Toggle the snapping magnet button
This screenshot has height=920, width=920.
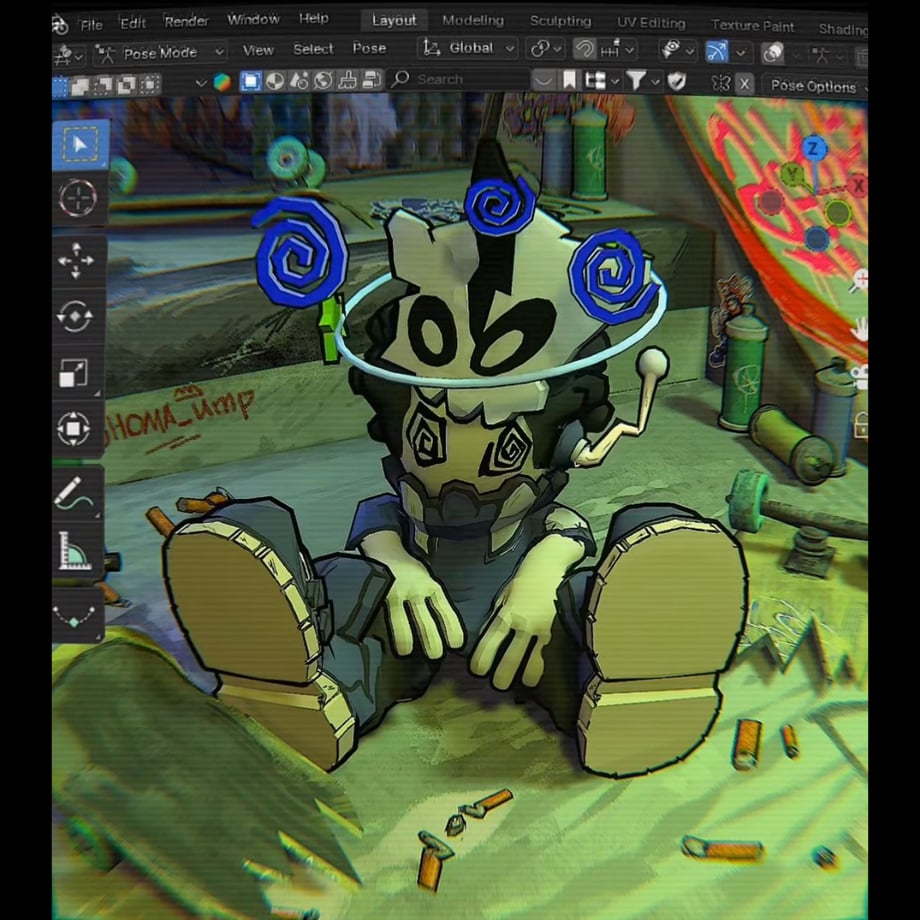tap(584, 49)
